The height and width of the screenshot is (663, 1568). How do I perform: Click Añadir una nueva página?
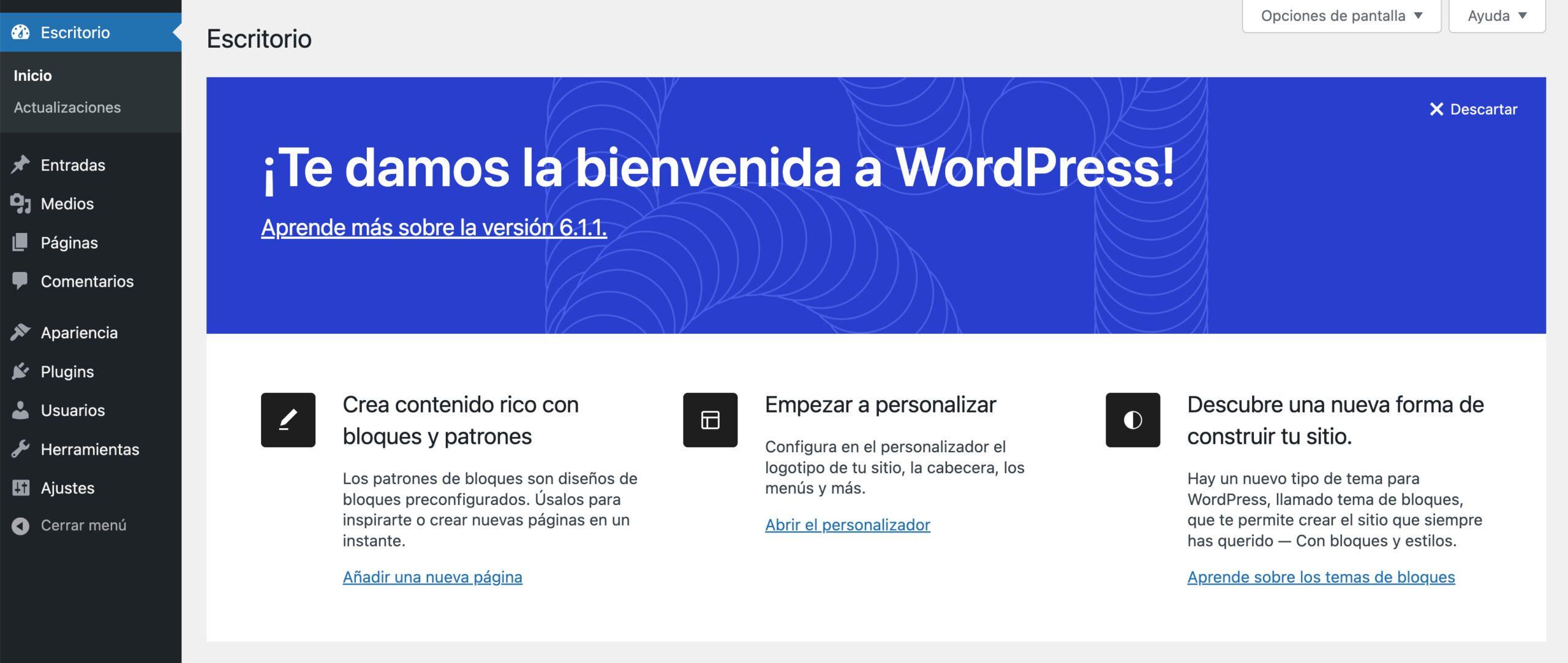pyautogui.click(x=432, y=577)
